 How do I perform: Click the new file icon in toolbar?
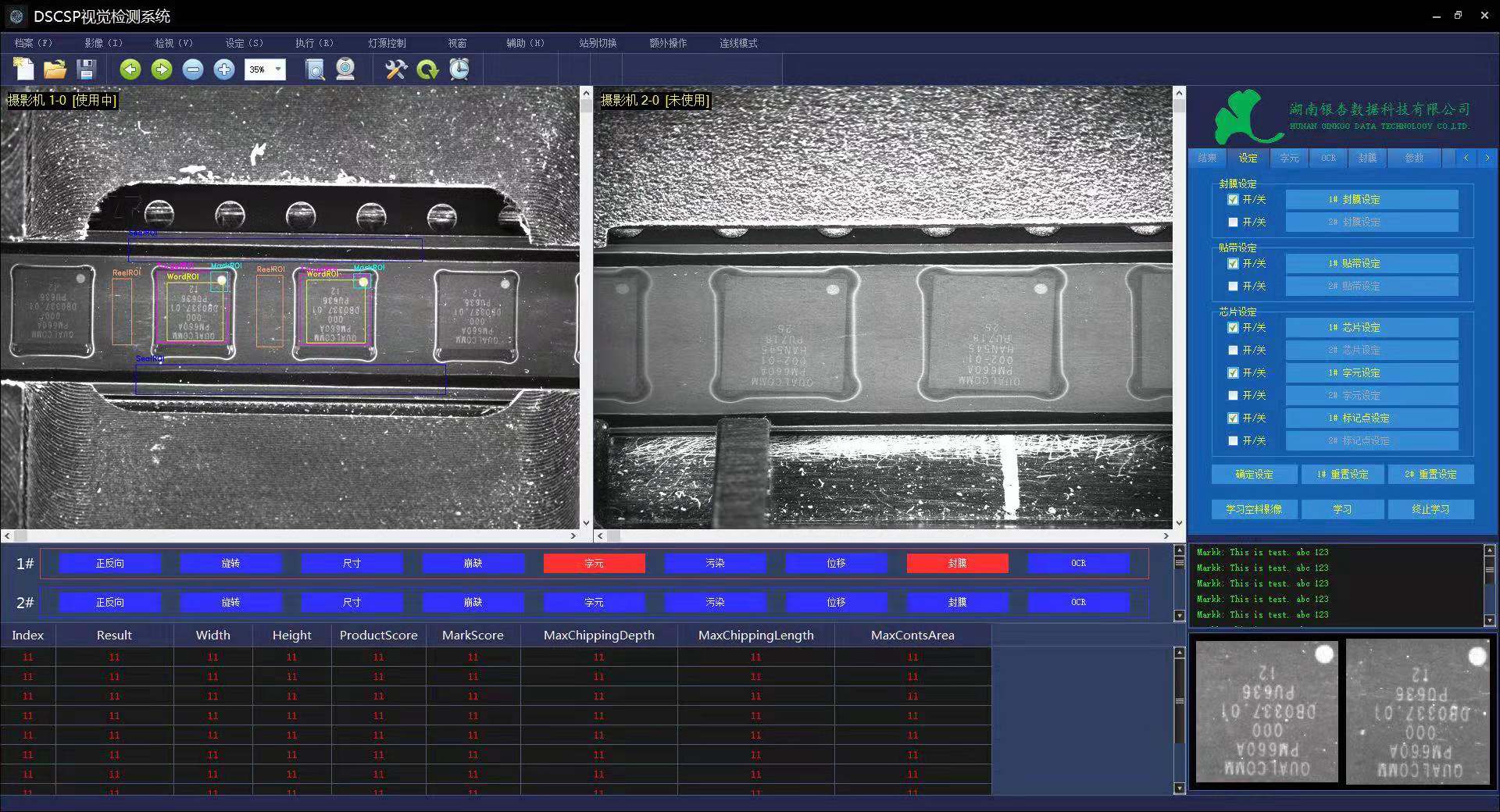24,69
